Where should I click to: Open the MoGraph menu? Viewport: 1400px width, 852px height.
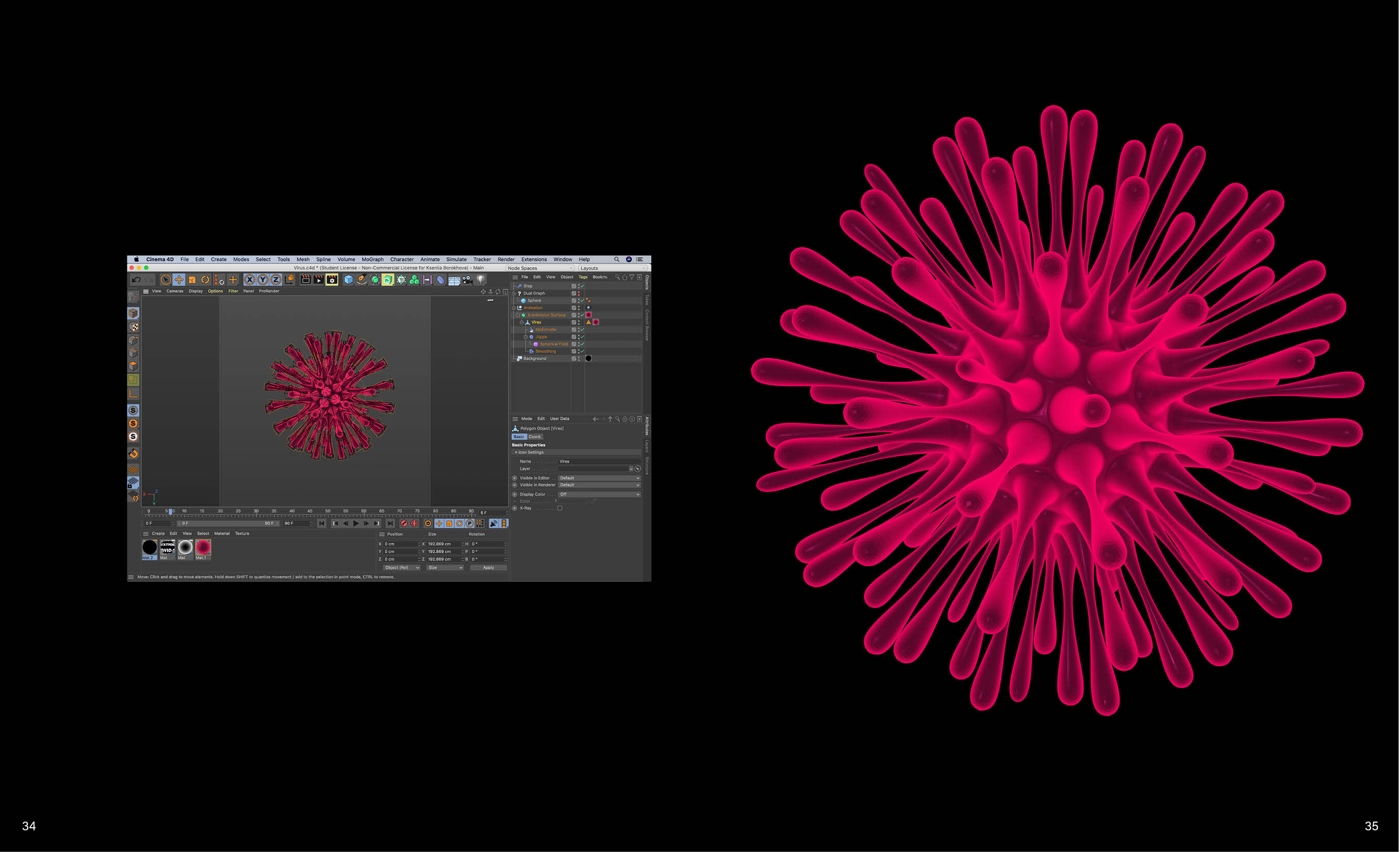click(372, 260)
